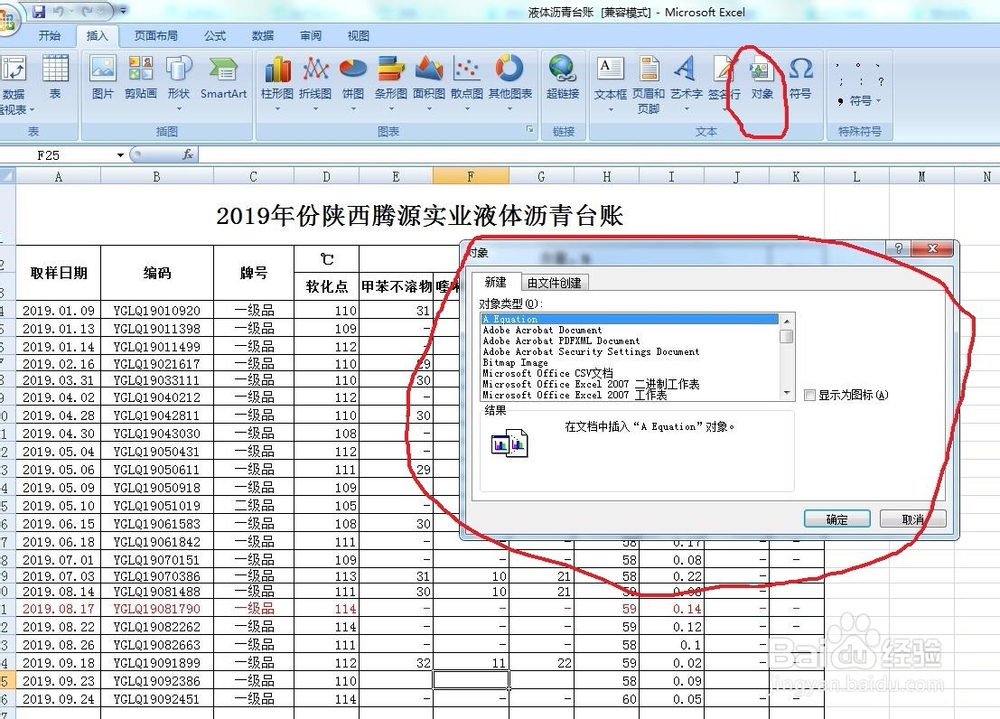The height and width of the screenshot is (719, 1000).
Task: Select 新建 tab in Object dialog
Action: coord(495,282)
